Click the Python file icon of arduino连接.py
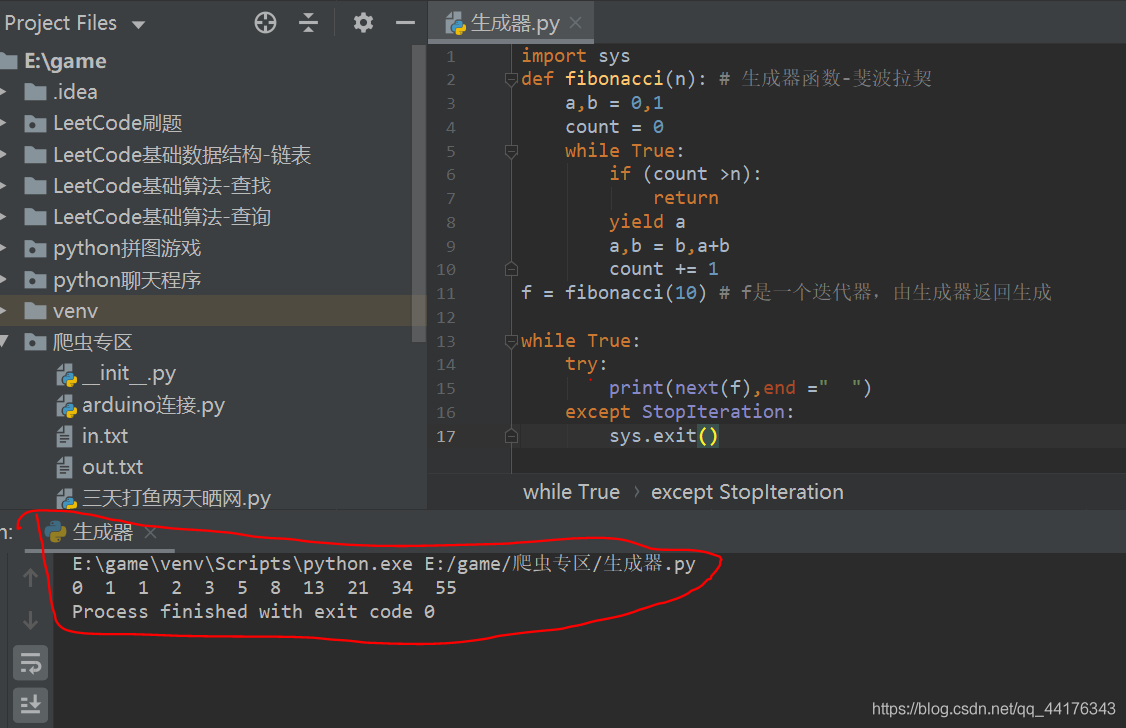Viewport: 1126px width, 728px height. coord(66,406)
